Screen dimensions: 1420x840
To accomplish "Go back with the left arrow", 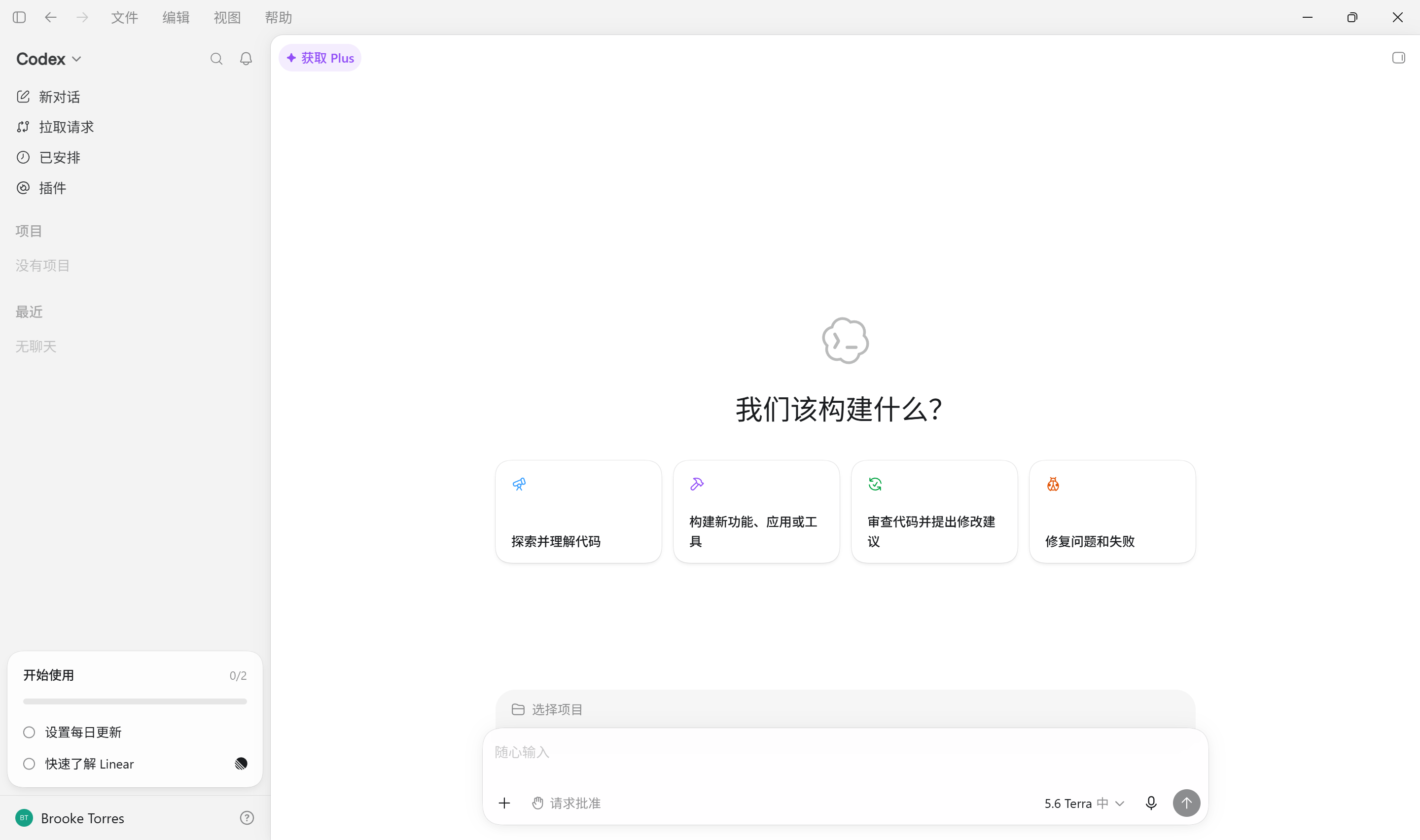I will click(x=51, y=18).
